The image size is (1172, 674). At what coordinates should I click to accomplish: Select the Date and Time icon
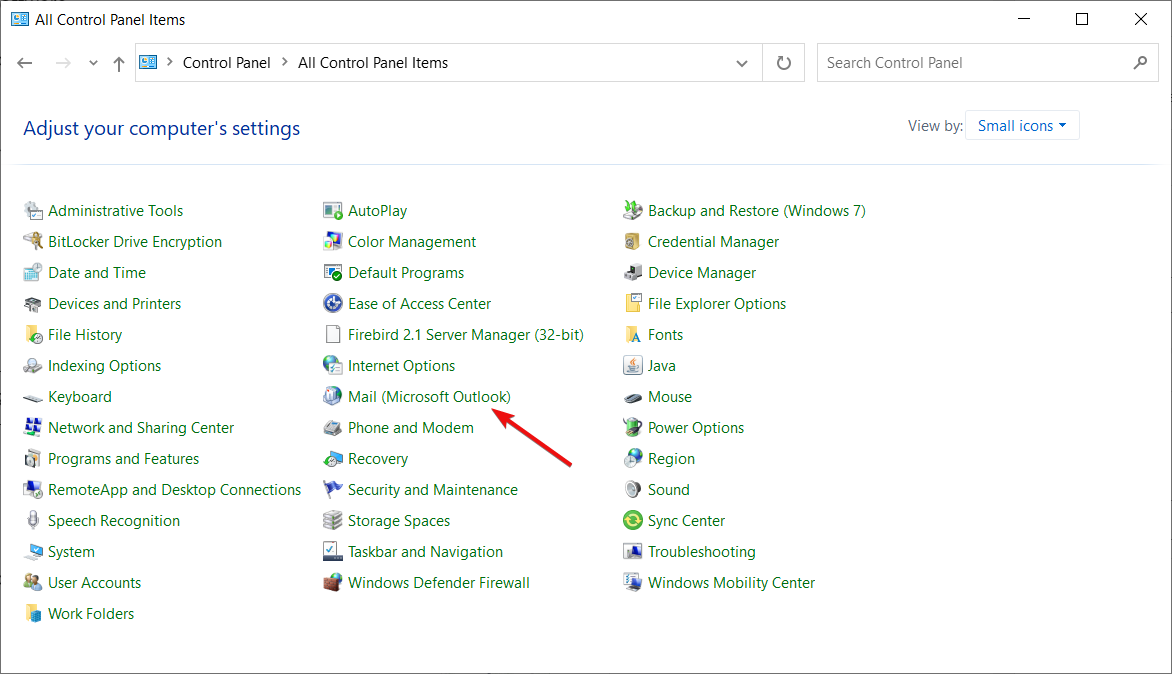click(33, 273)
